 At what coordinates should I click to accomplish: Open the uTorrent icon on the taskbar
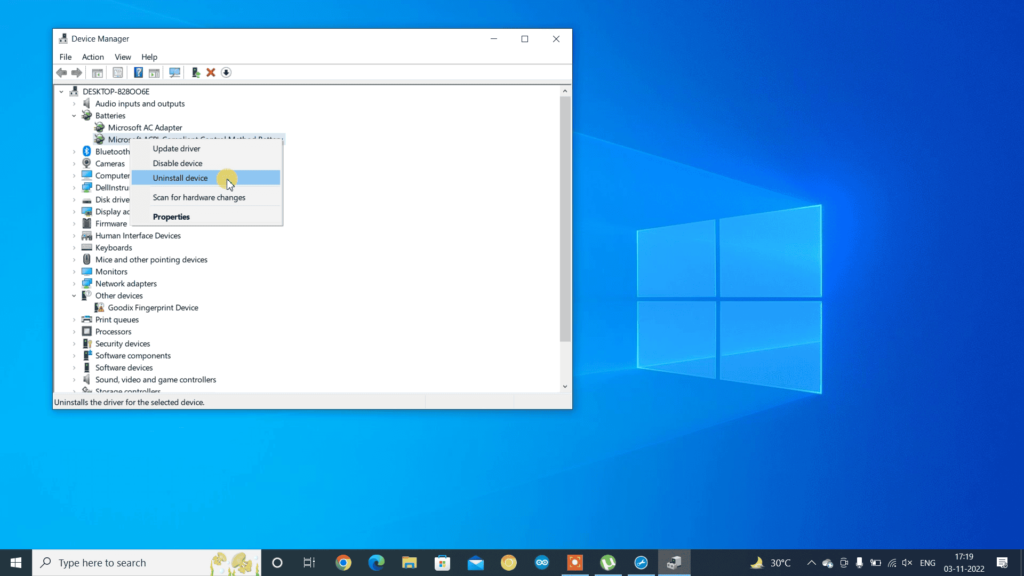click(x=608, y=562)
